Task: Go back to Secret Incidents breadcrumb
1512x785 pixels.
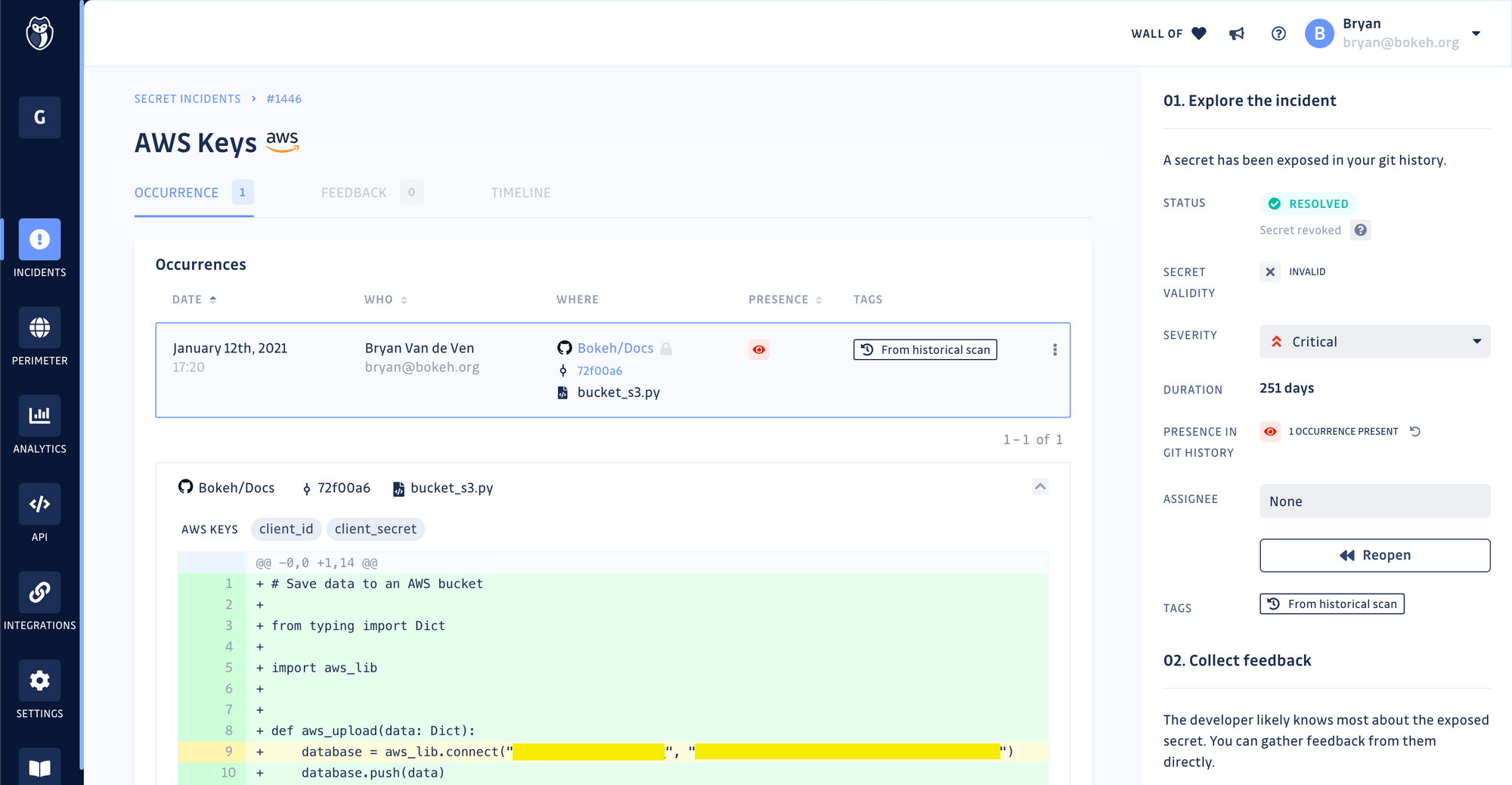Action: tap(187, 99)
